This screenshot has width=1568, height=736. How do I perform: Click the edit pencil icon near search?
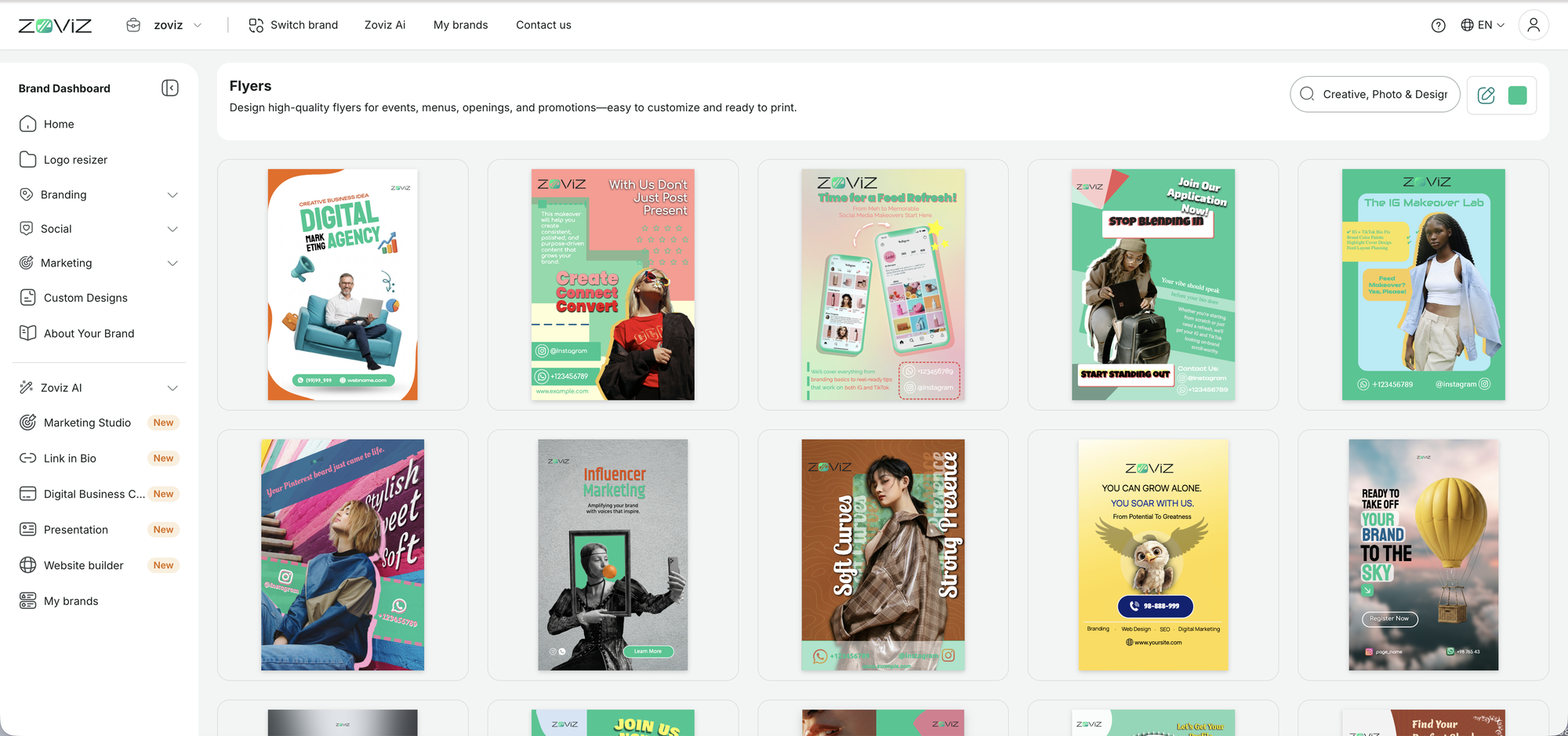click(1486, 95)
